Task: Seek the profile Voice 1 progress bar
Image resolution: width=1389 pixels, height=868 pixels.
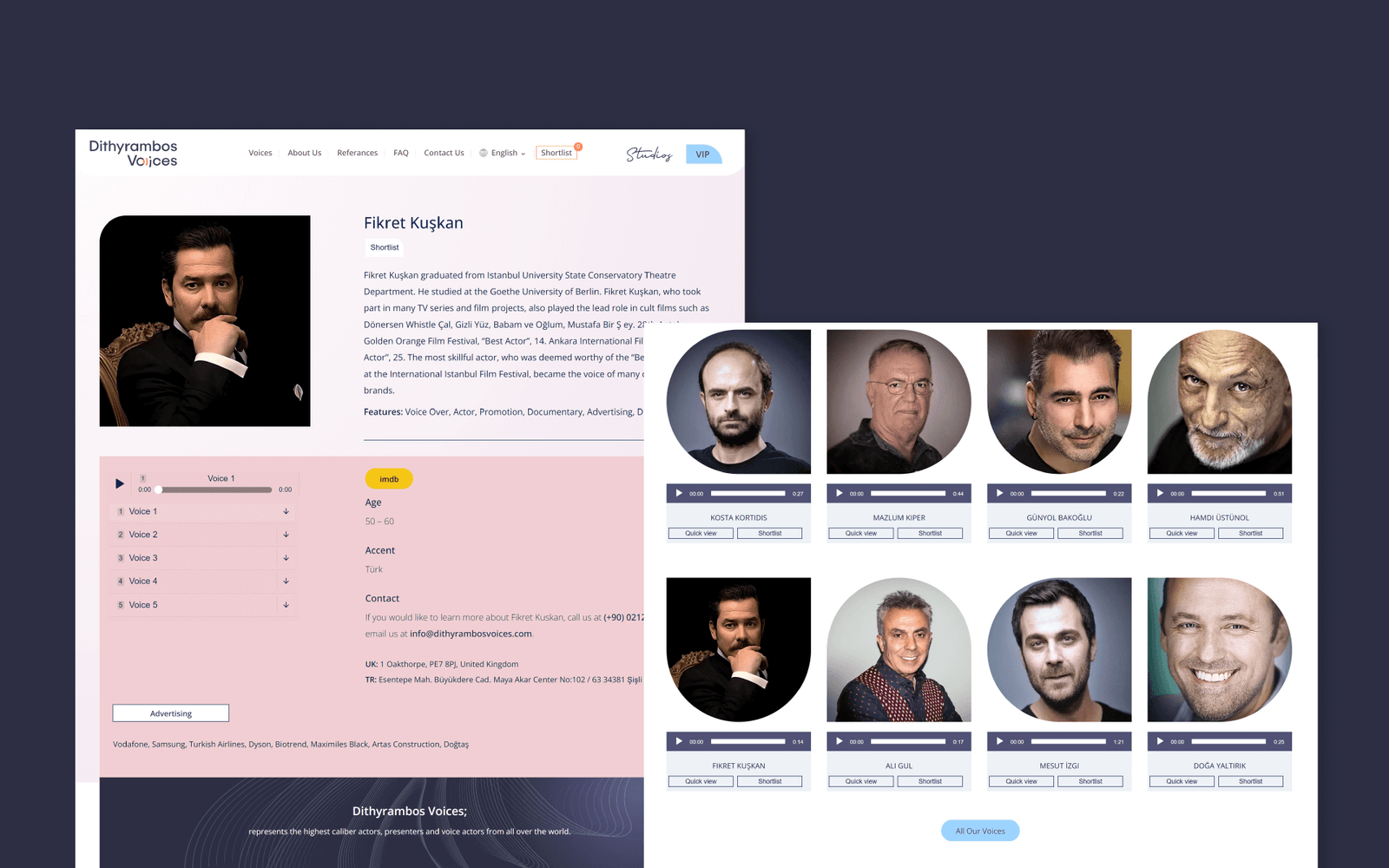Action: (x=214, y=490)
